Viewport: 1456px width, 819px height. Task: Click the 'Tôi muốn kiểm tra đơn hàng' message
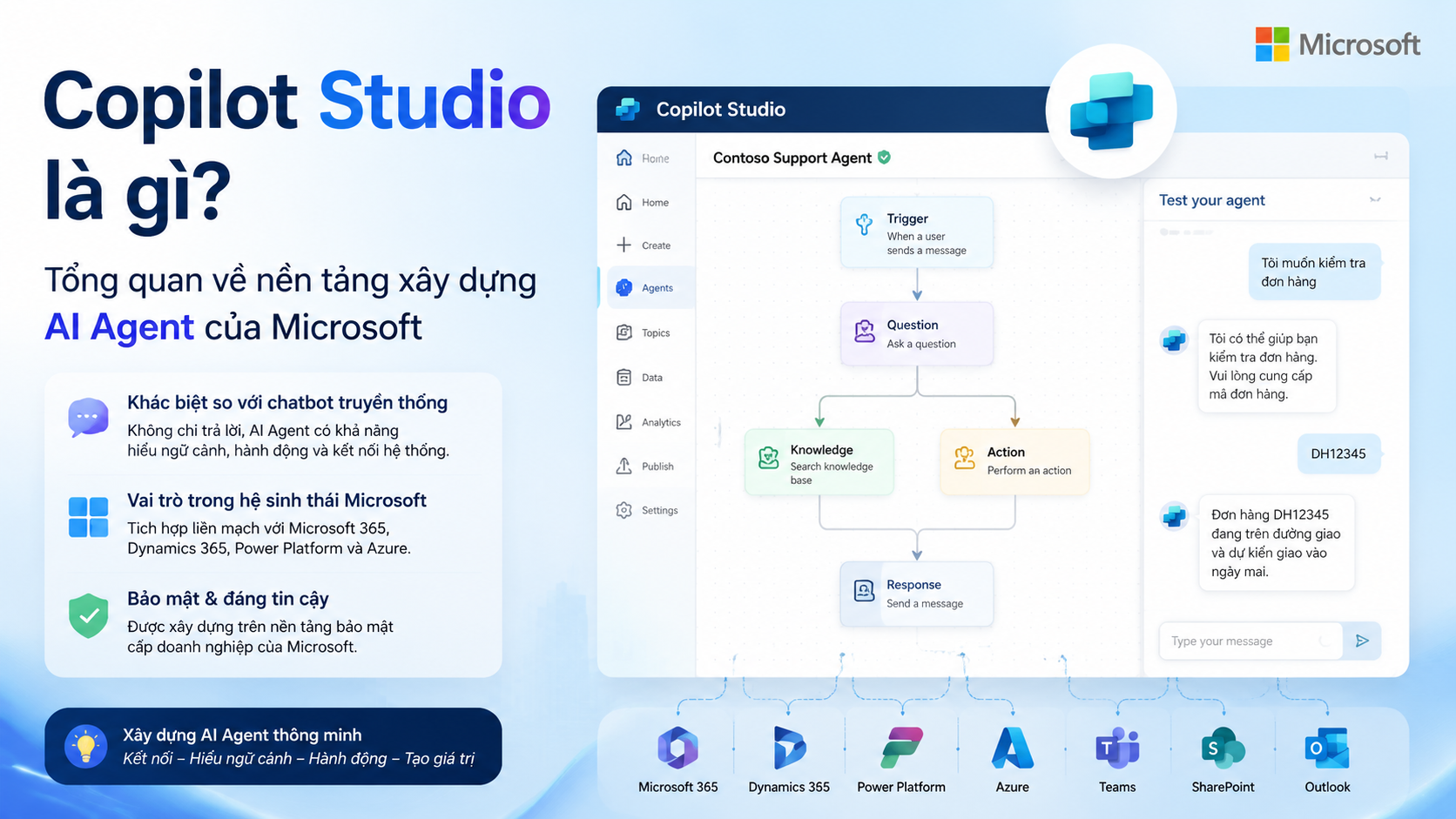(x=1314, y=272)
